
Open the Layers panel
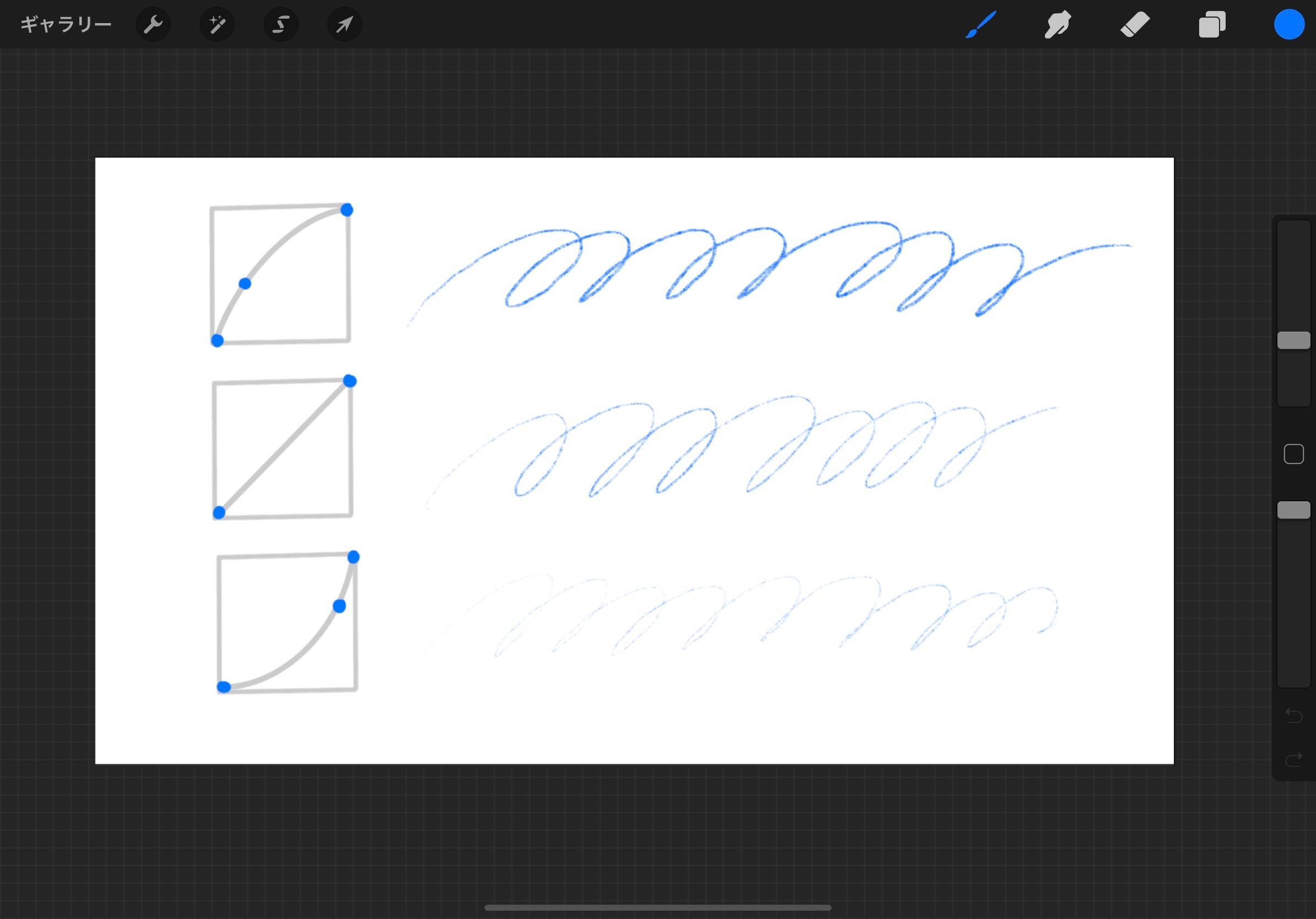pyautogui.click(x=1212, y=25)
